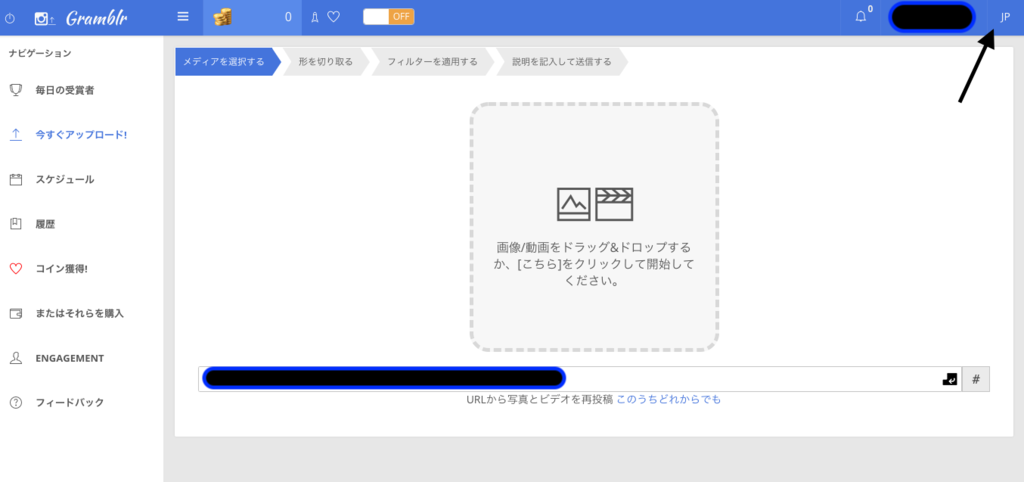Click the red heart sidebar icon
This screenshot has width=1024, height=482.
tap(16, 268)
